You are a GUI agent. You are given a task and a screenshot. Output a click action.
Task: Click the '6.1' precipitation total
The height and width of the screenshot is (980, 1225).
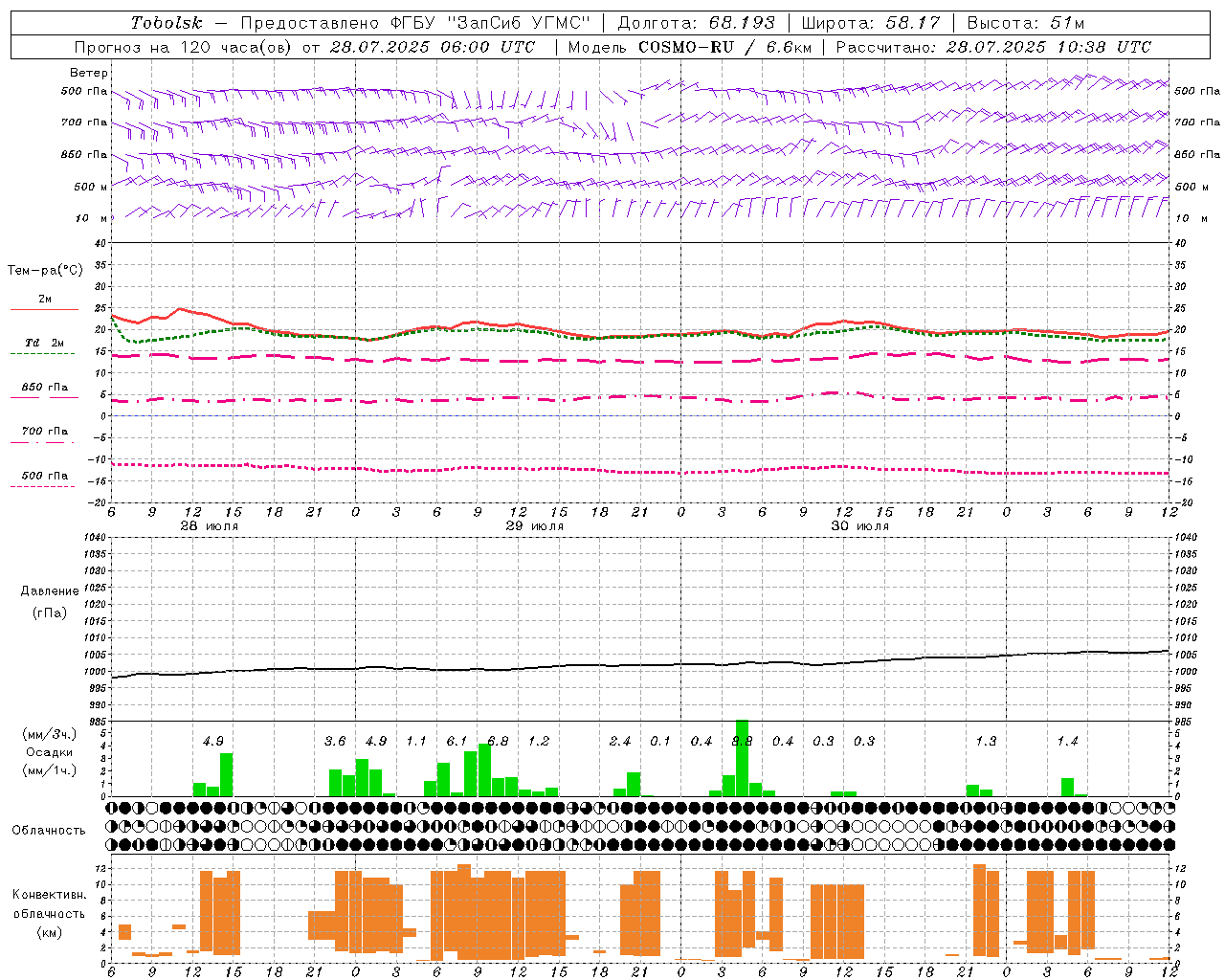457,741
